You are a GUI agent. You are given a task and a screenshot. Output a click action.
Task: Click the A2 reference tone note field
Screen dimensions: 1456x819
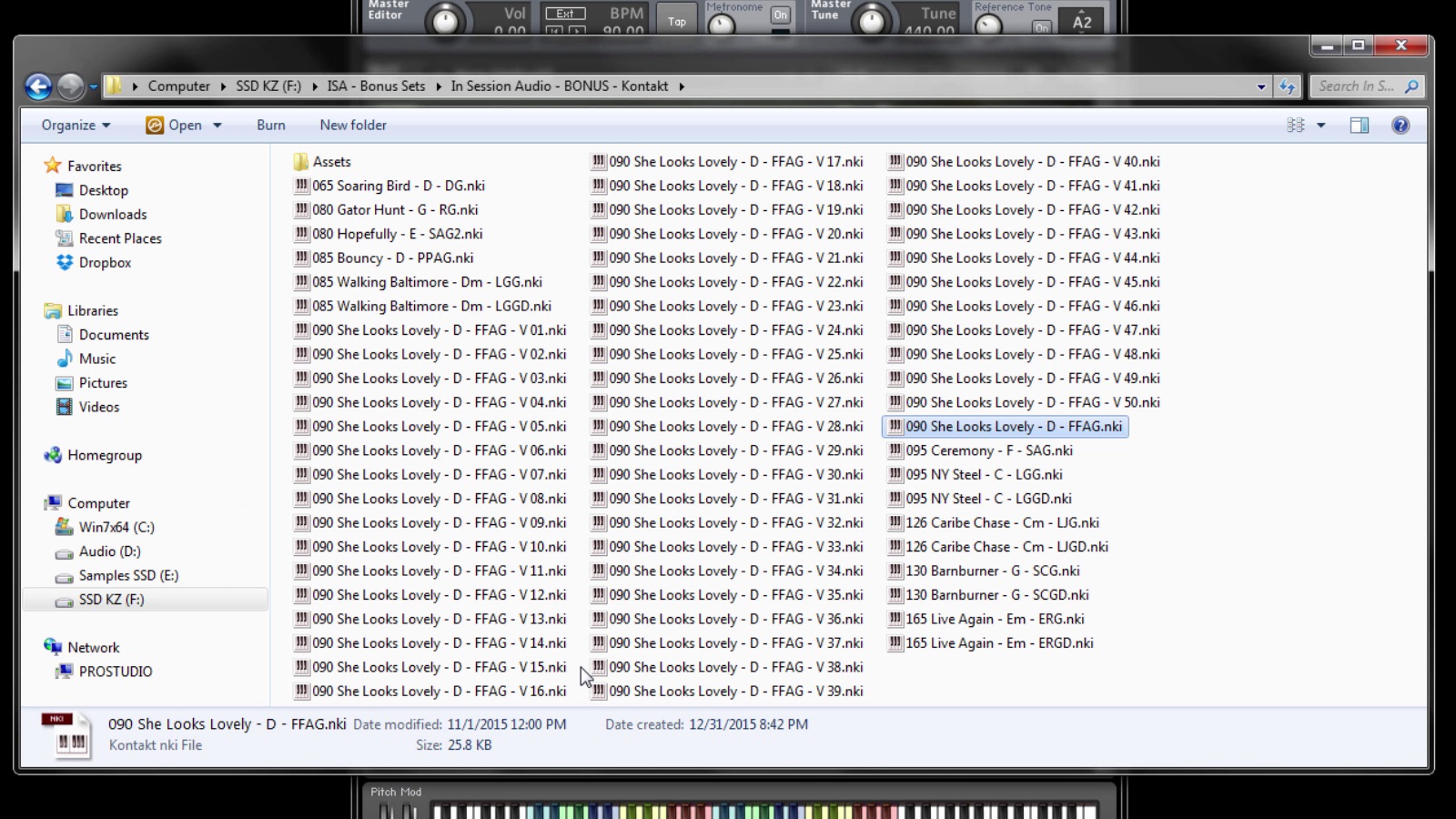click(1081, 22)
